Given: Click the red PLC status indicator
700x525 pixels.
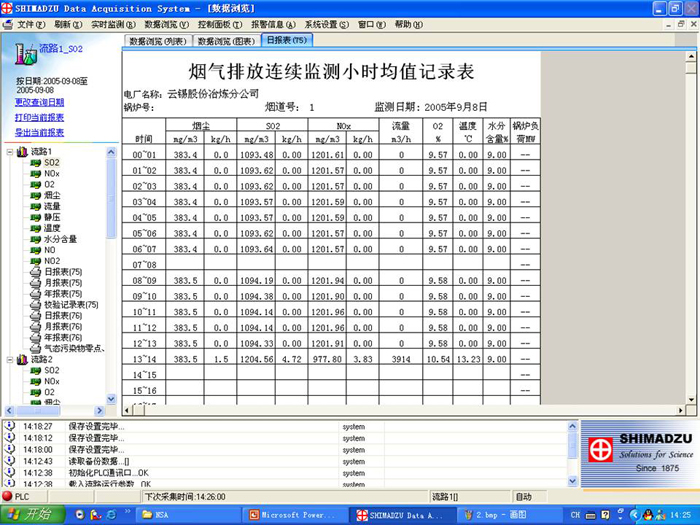Looking at the screenshot, I should [x=8, y=496].
